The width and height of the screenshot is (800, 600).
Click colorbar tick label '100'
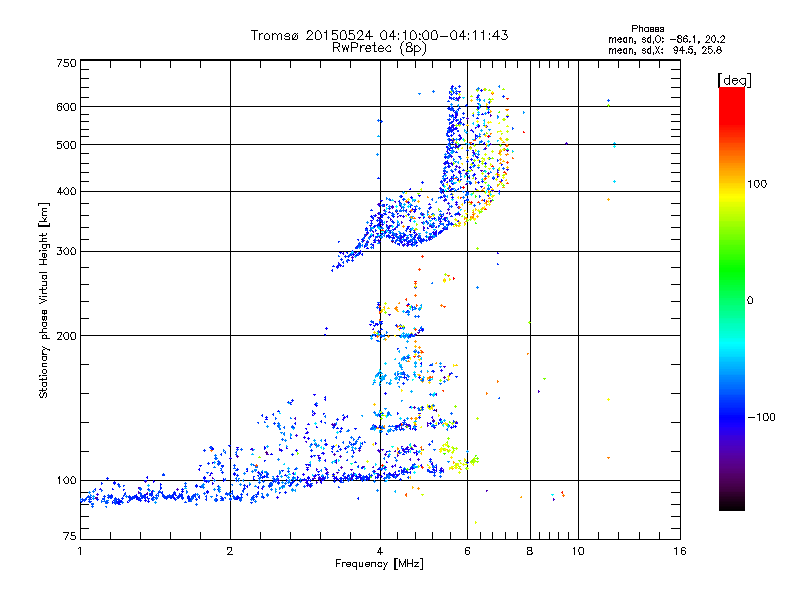coord(757,184)
